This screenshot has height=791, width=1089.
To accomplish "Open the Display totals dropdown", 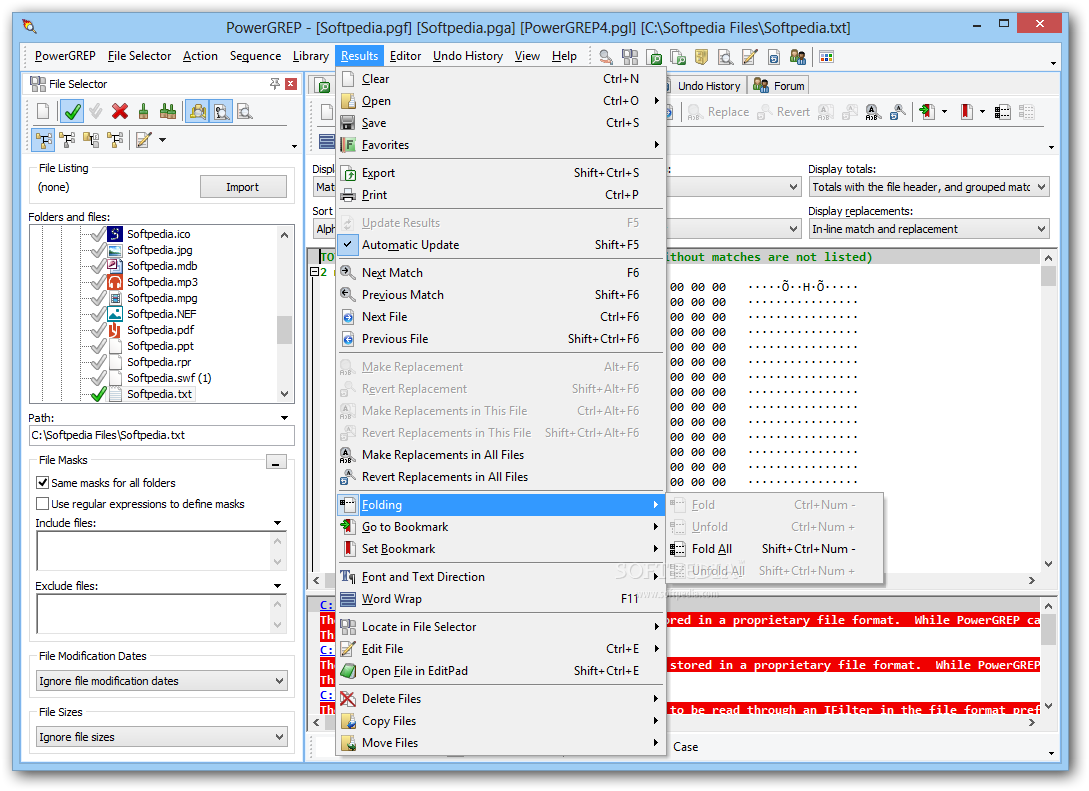I will [929, 187].
